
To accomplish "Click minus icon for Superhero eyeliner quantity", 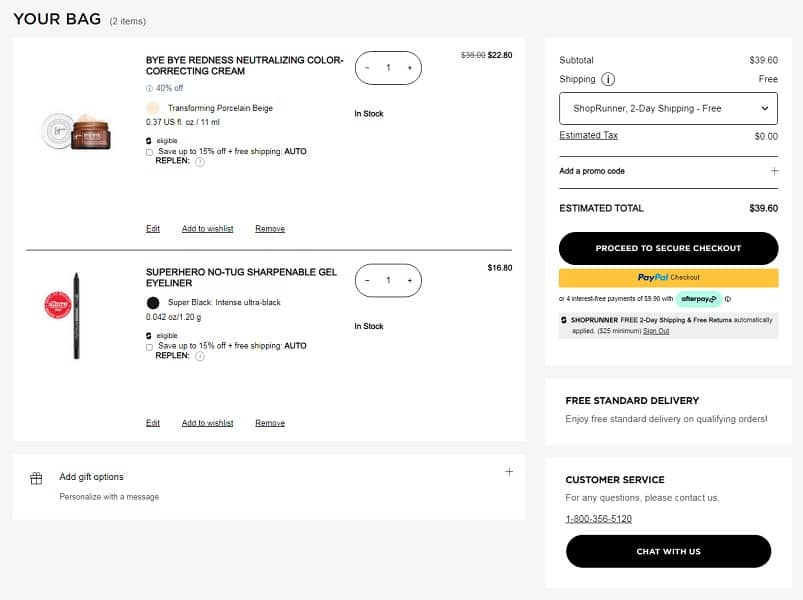I will tap(367, 281).
